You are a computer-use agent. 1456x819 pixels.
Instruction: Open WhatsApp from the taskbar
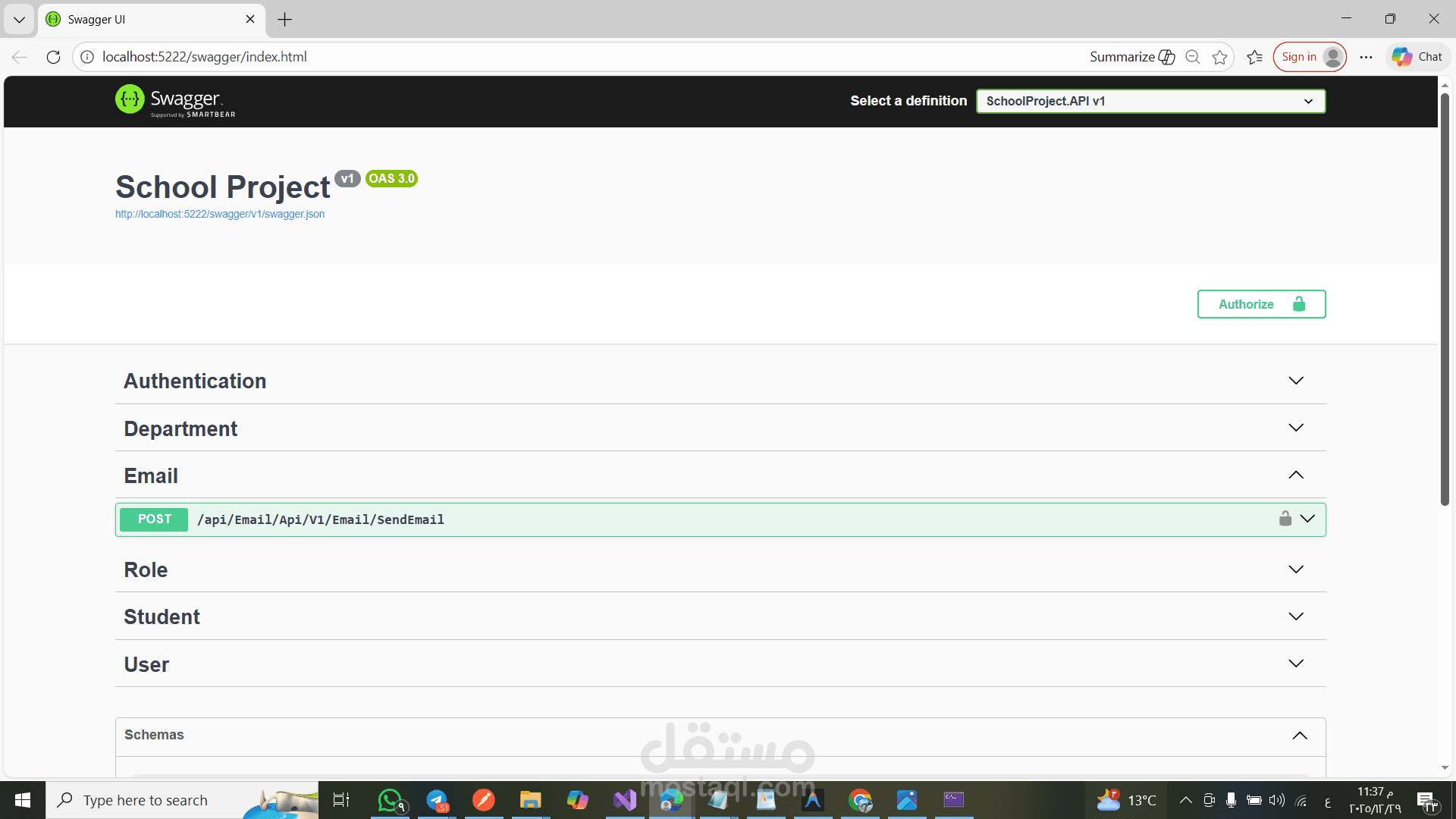pos(391,800)
